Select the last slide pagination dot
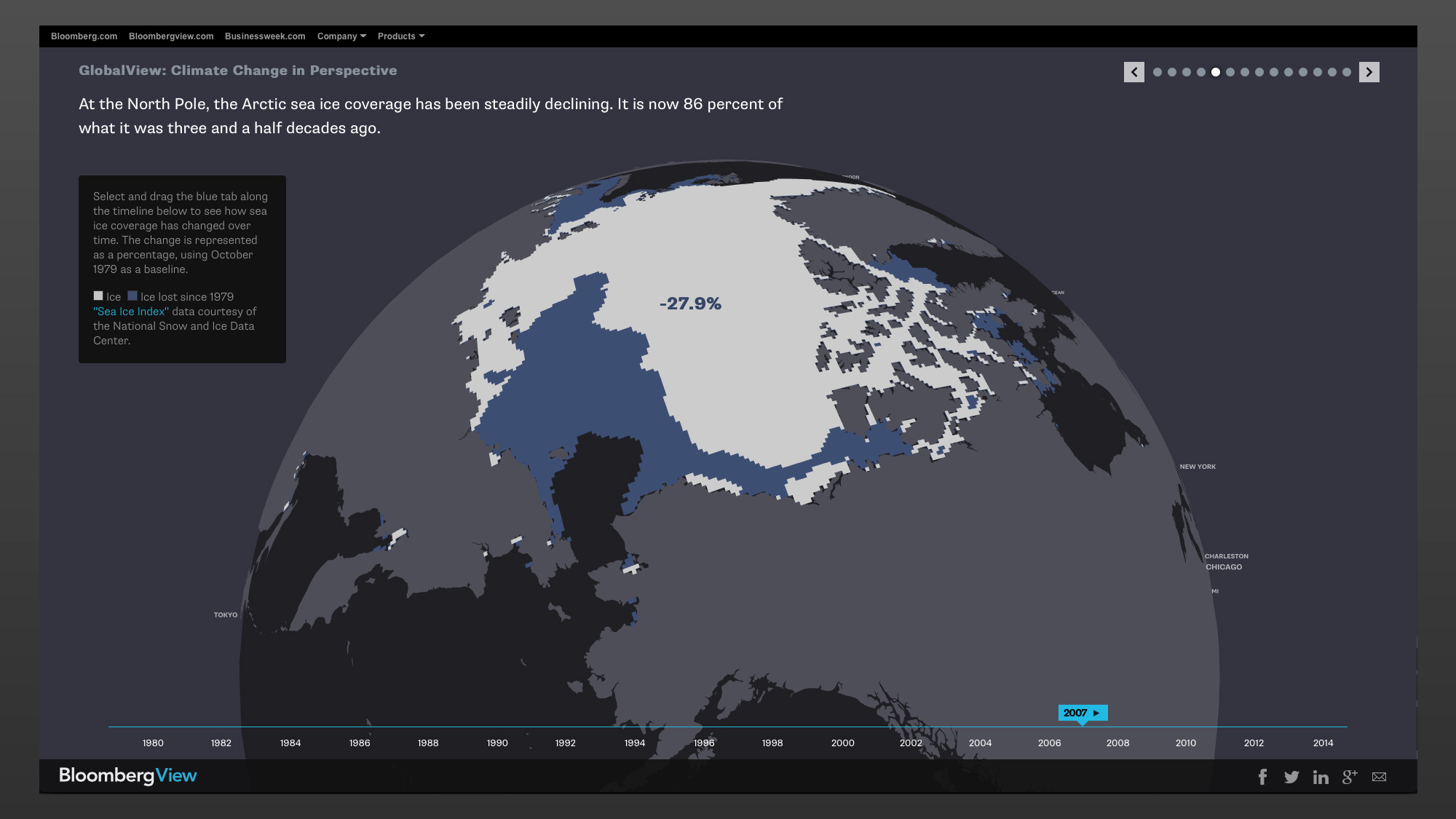 (x=1347, y=72)
